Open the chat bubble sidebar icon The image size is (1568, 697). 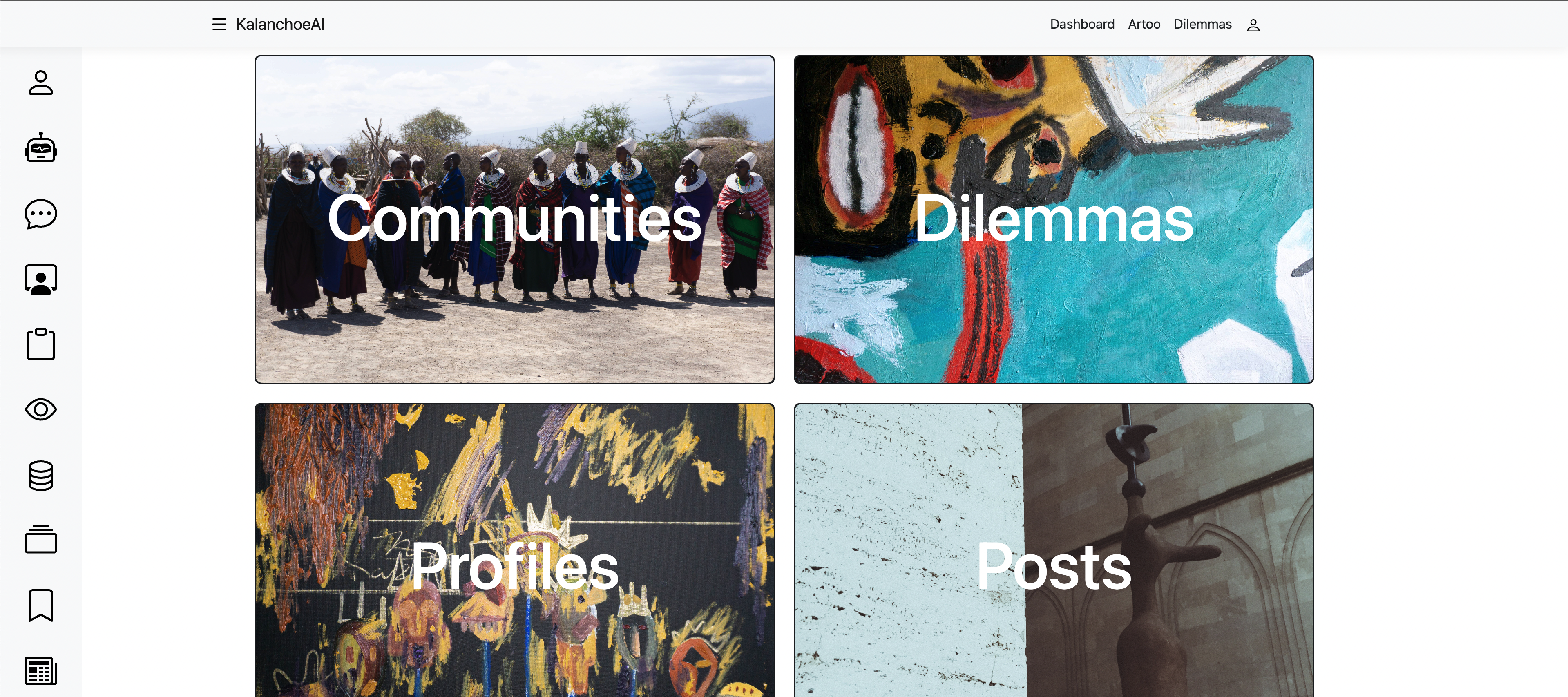click(41, 214)
